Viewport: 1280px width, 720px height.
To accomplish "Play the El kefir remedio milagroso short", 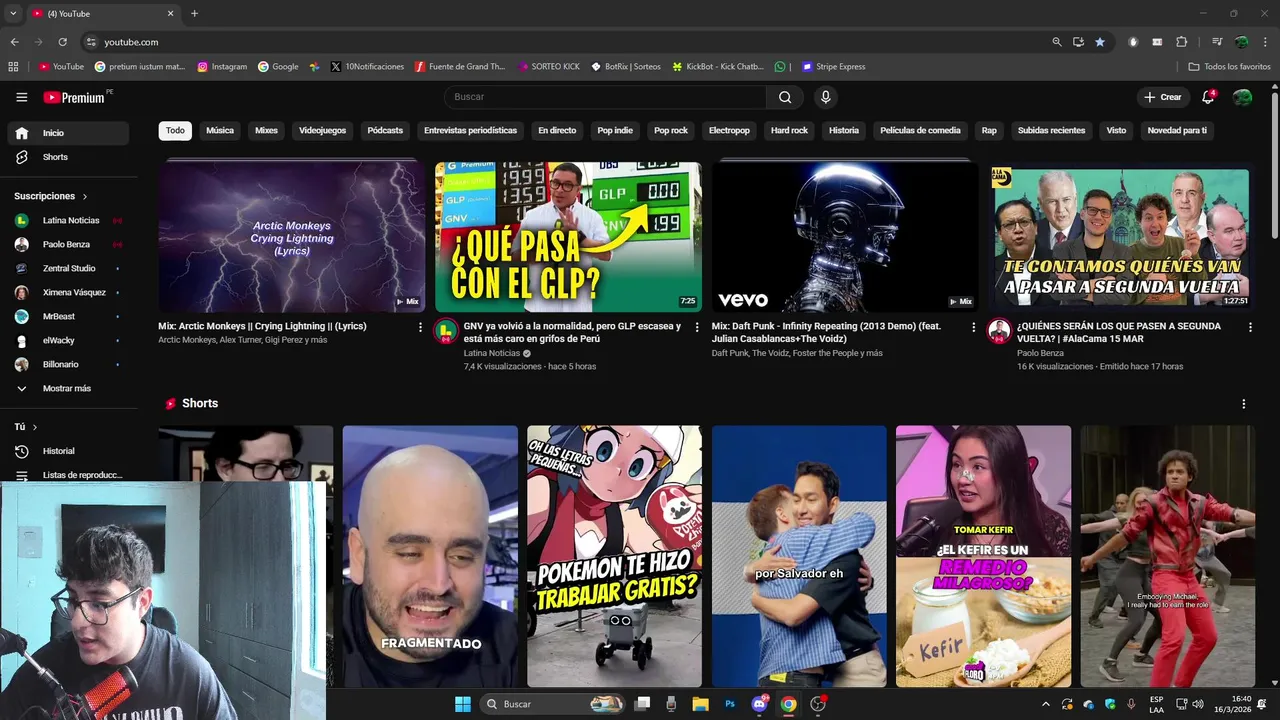I will pos(983,556).
